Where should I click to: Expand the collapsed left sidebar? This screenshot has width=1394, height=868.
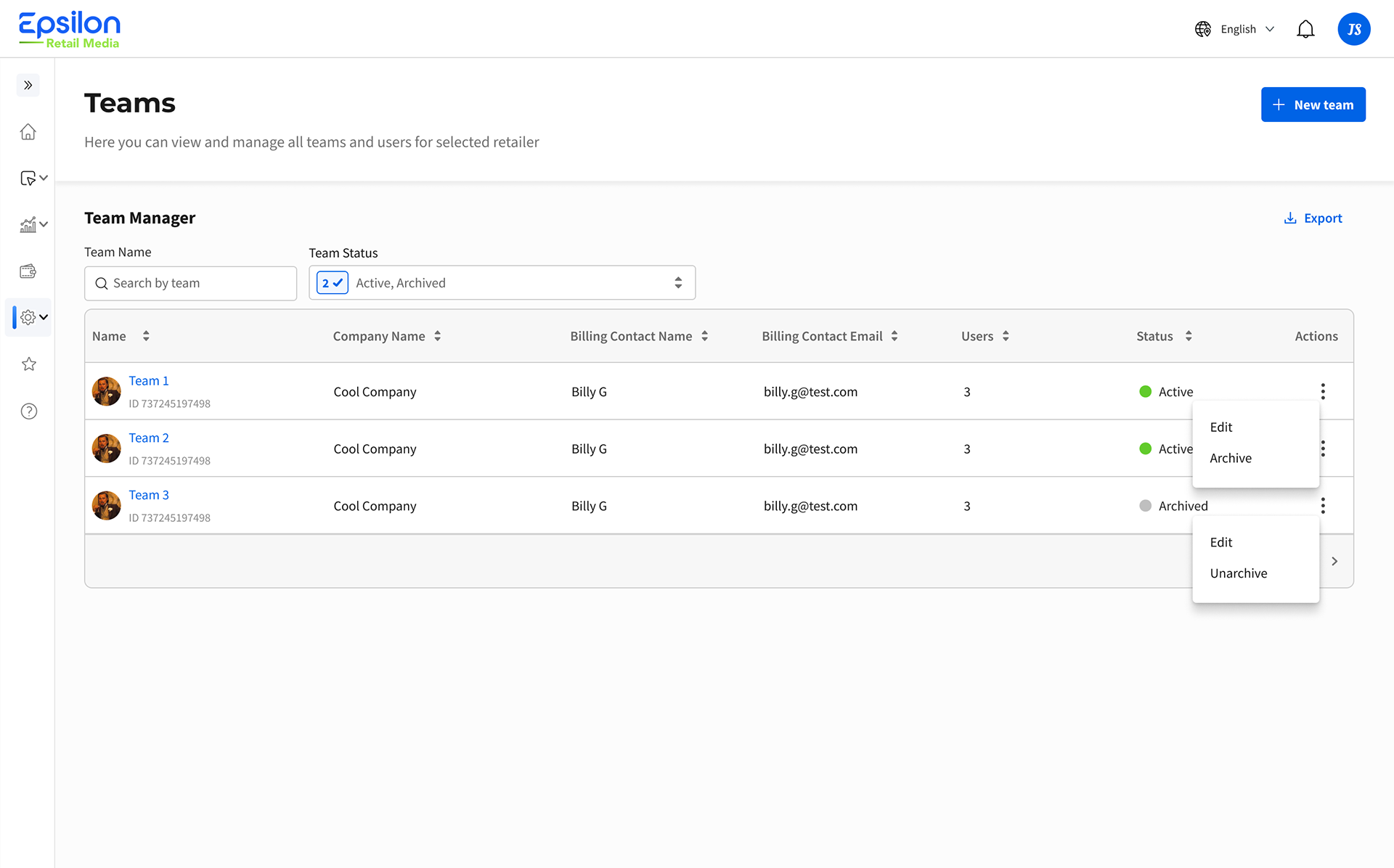tap(28, 85)
